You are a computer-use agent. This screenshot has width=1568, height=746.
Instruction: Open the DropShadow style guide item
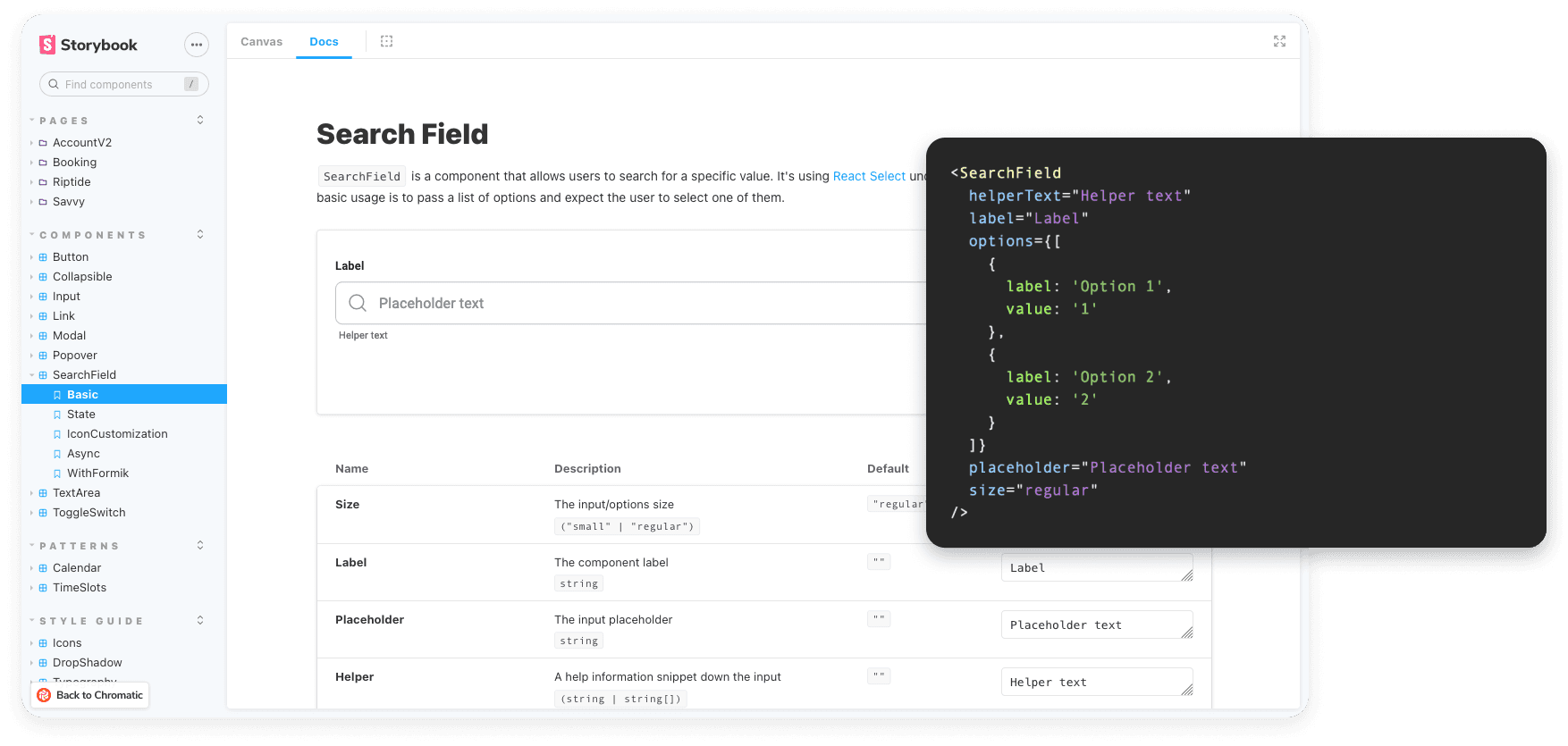(x=88, y=663)
